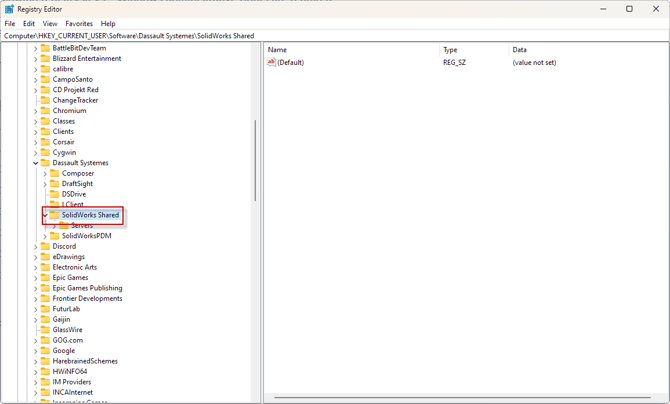Viewport: 670px width, 404px height.
Task: Click the Name column header
Action: click(350, 49)
